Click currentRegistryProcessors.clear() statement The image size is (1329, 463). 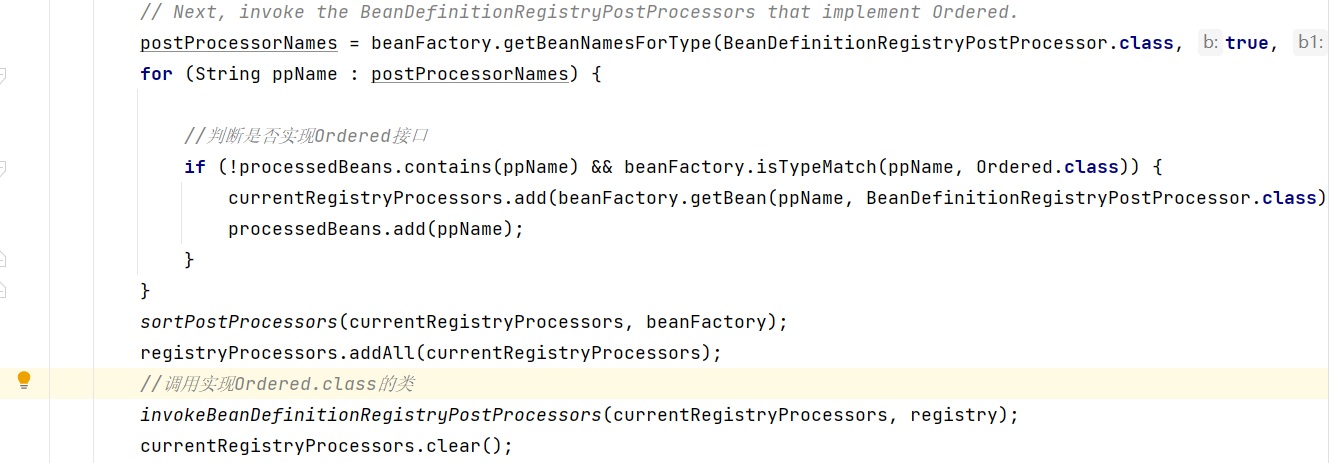pos(326,445)
